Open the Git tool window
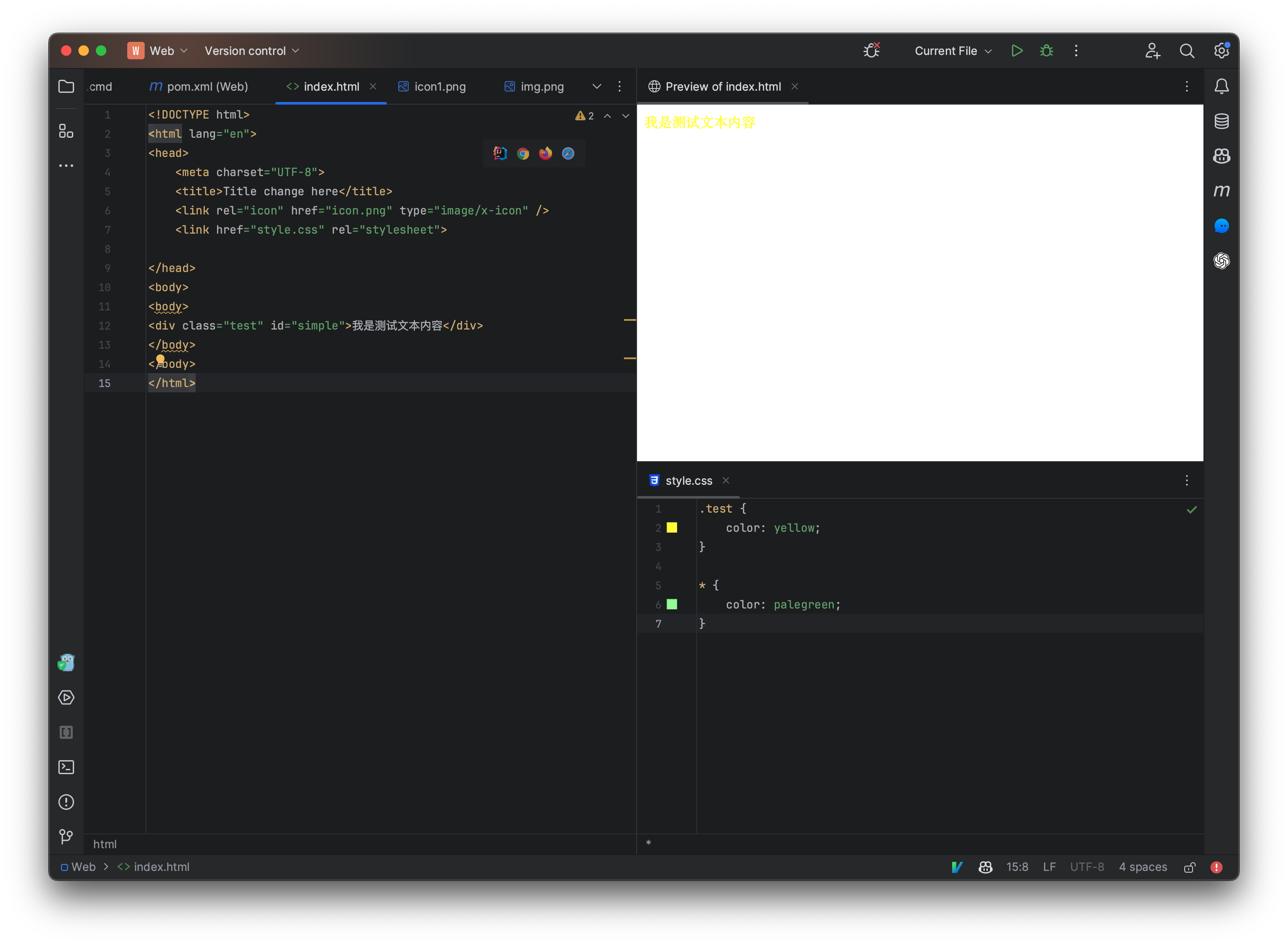This screenshot has width=1288, height=945. [66, 837]
